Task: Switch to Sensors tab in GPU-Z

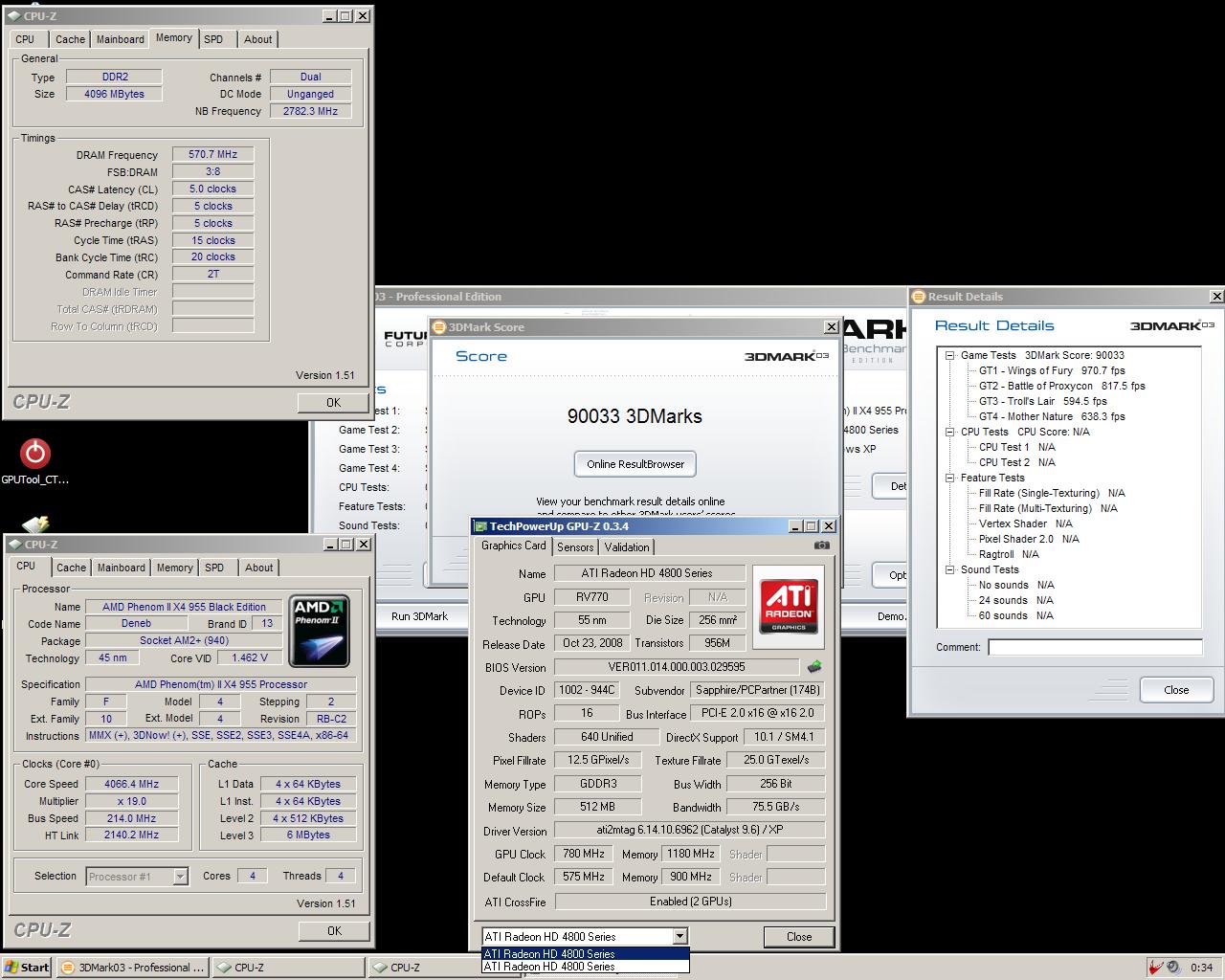Action: tap(575, 547)
